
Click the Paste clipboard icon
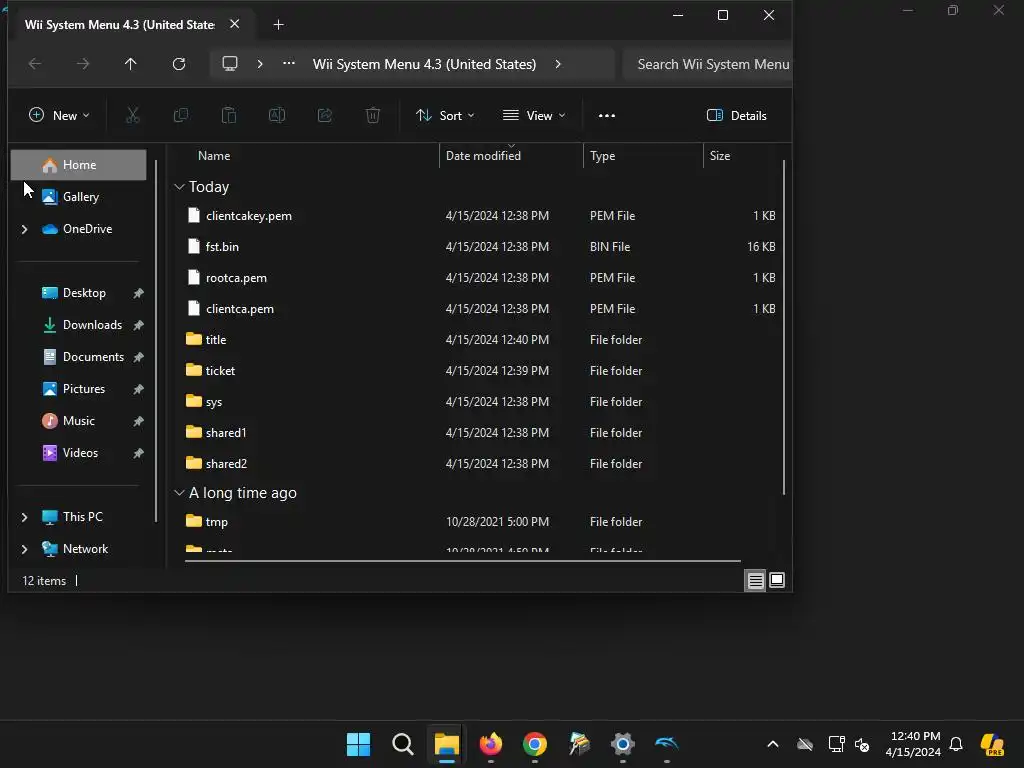(229, 116)
